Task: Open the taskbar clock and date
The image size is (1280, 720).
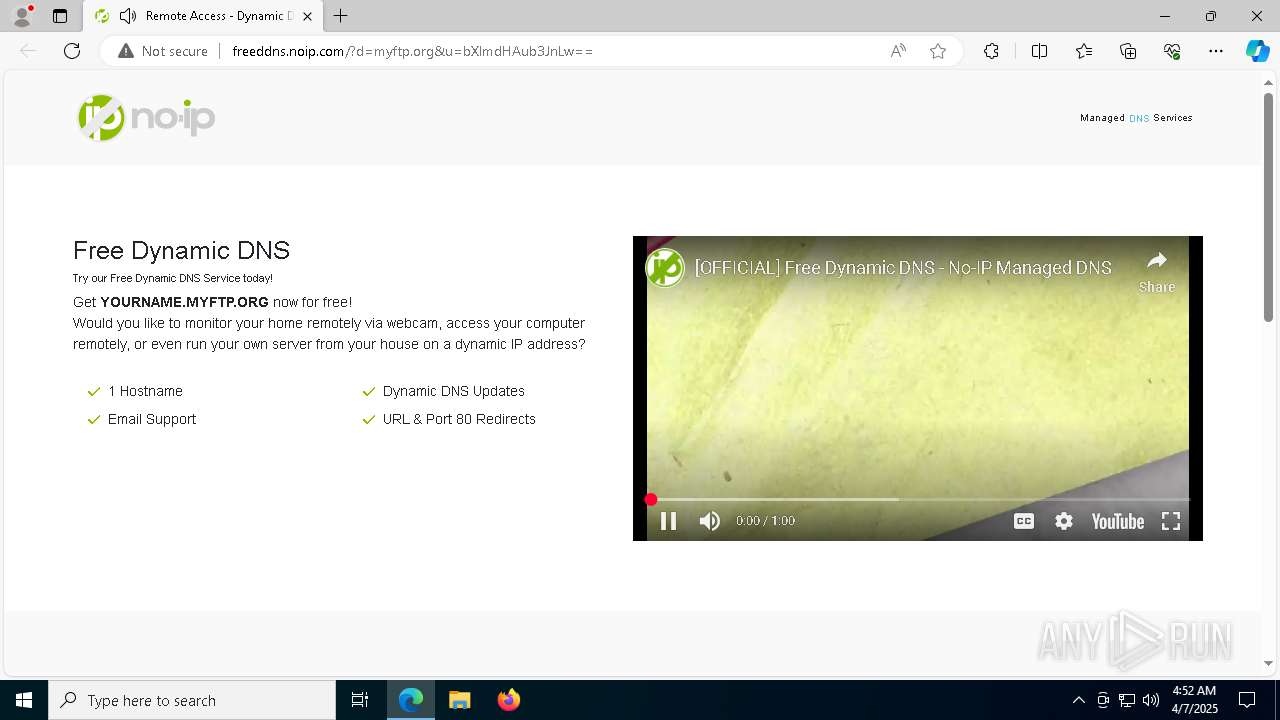Action: (x=1194, y=700)
